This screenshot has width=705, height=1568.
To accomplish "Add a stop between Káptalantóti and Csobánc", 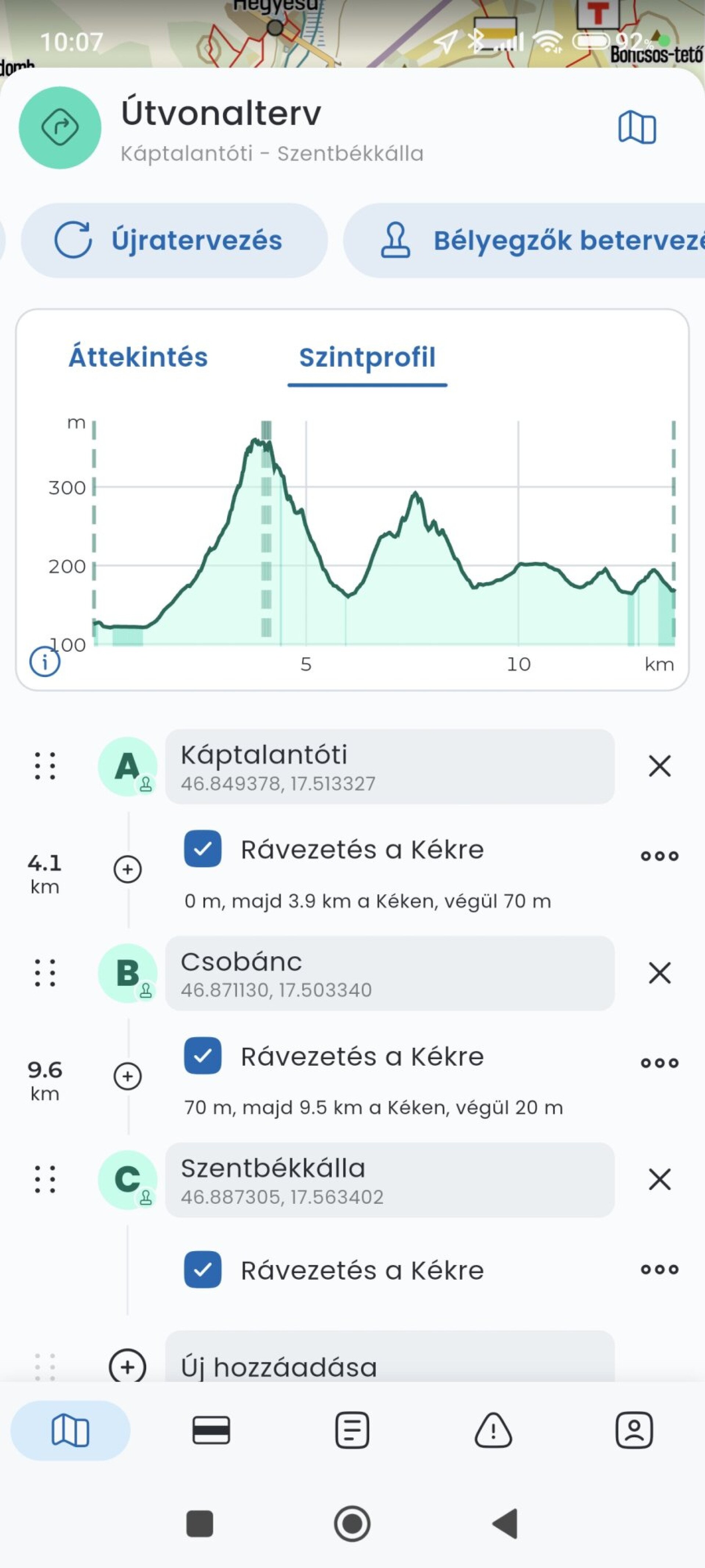I will point(127,869).
